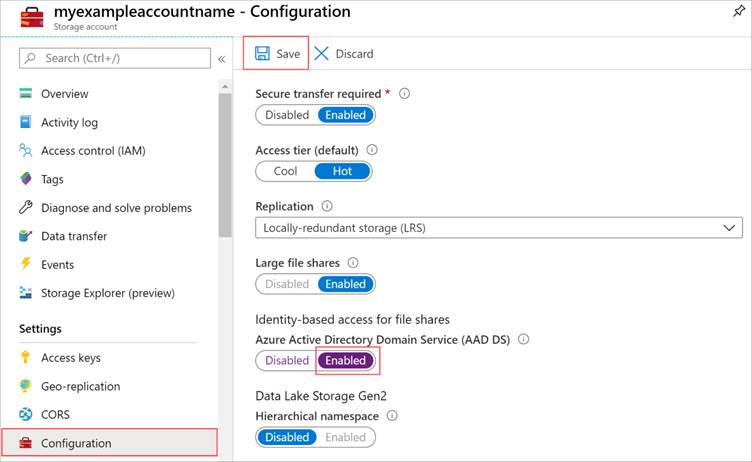
Task: Click the Geo-replication globe icon
Action: coord(25,386)
